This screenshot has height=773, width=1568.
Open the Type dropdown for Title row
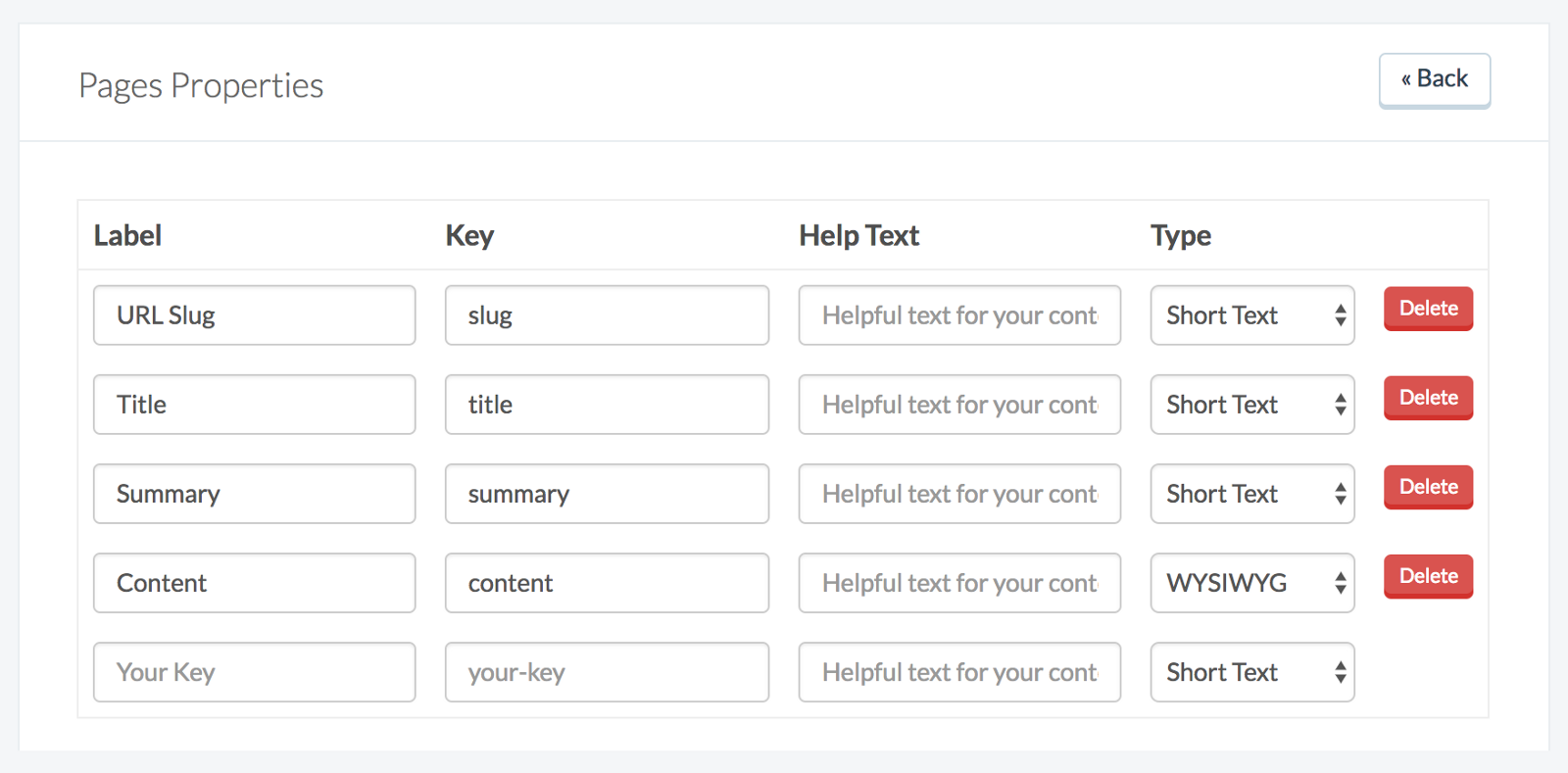1251,405
